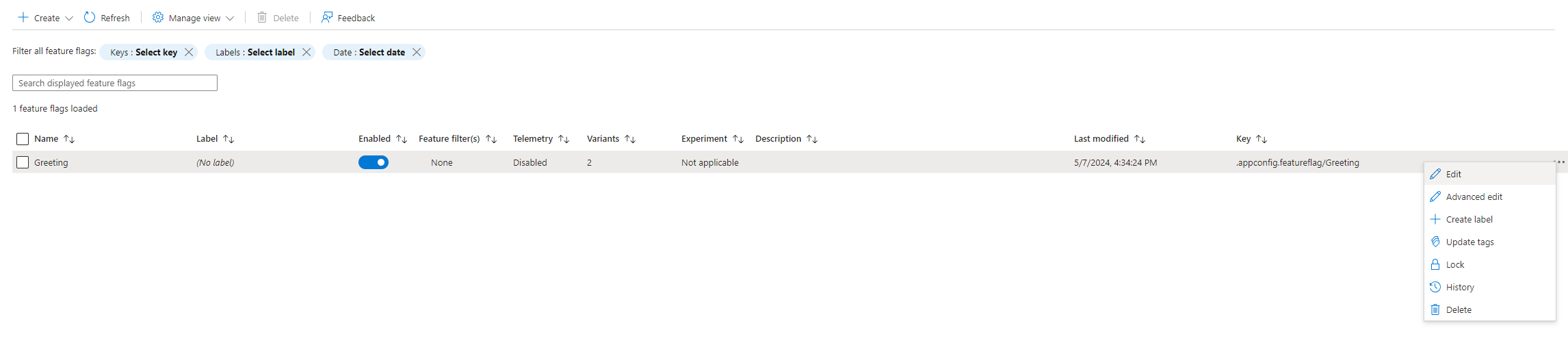This screenshot has width=1568, height=354.
Task: Click the Greeting feature flag name
Action: pos(51,162)
